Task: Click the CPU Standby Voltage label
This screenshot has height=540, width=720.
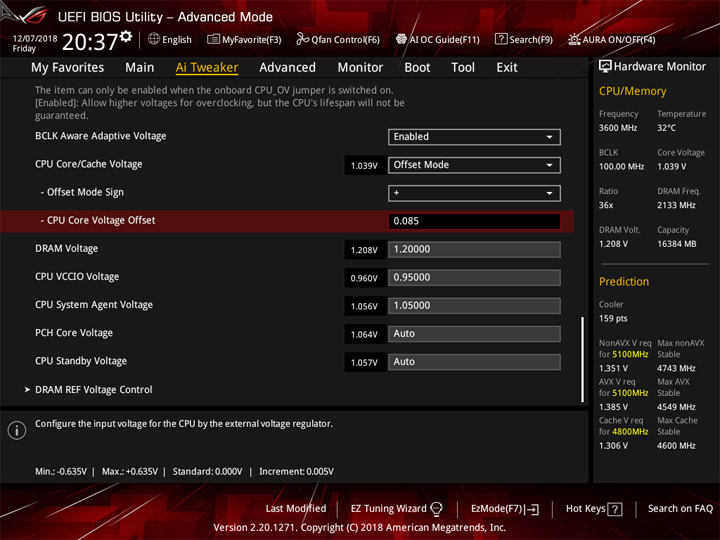Action: click(x=81, y=361)
